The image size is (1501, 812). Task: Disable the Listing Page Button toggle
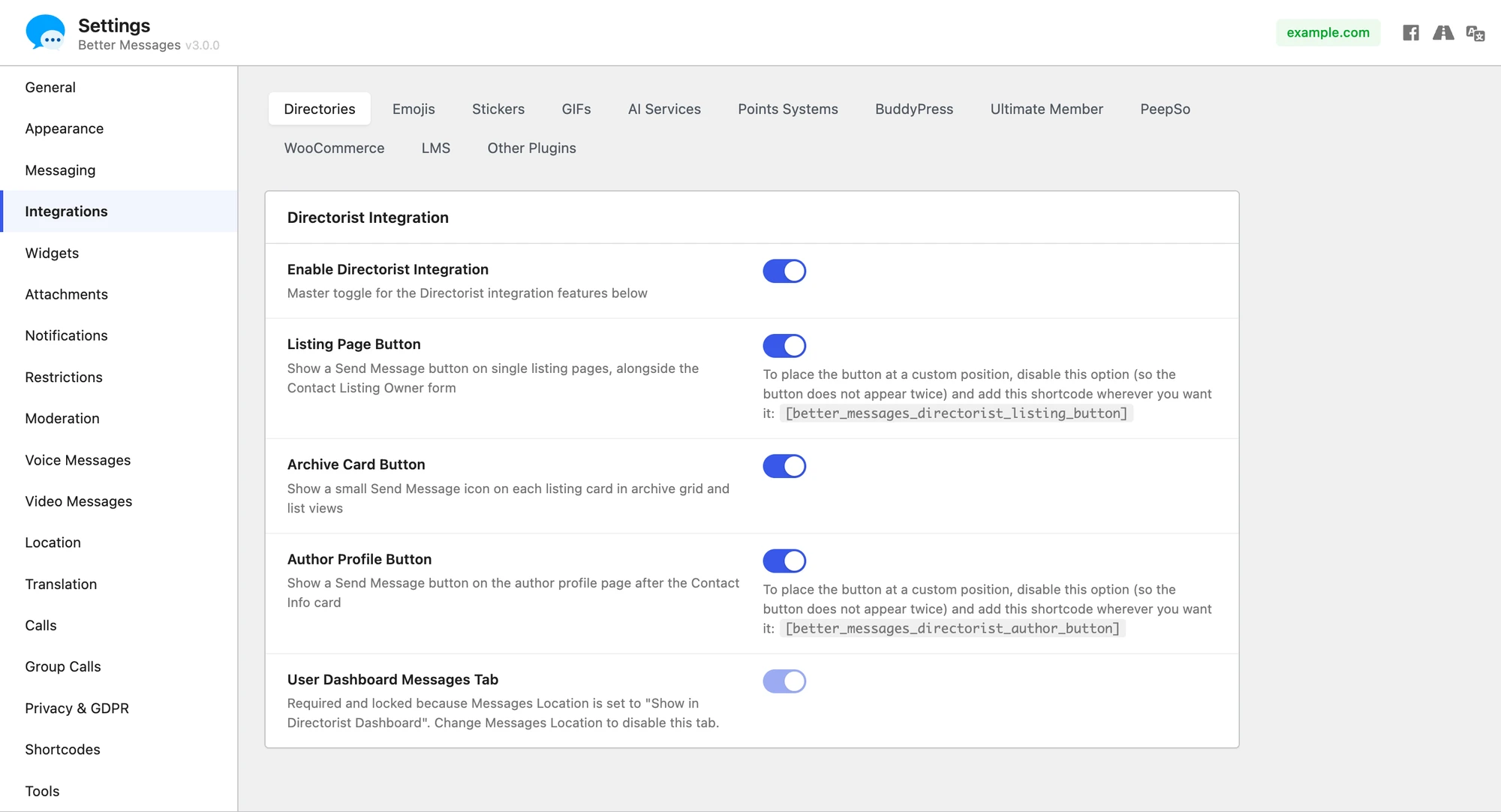click(x=784, y=346)
